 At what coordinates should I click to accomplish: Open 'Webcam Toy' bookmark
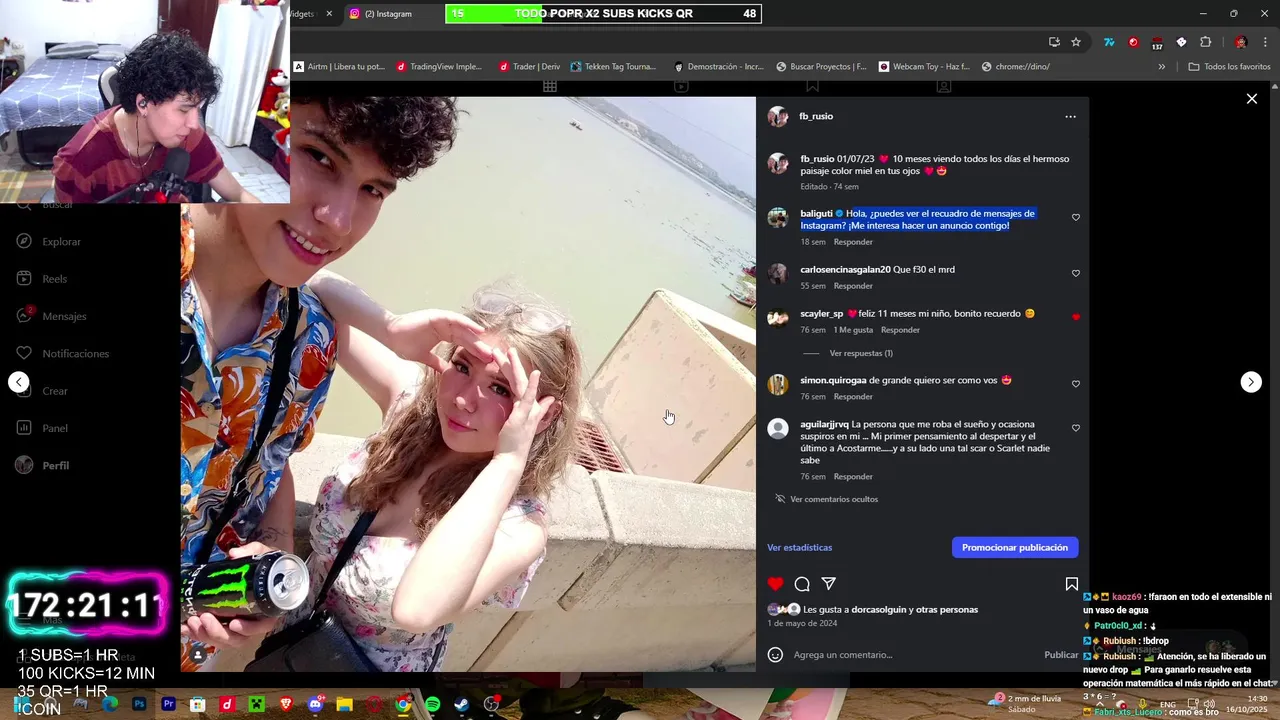pyautogui.click(x=925, y=67)
